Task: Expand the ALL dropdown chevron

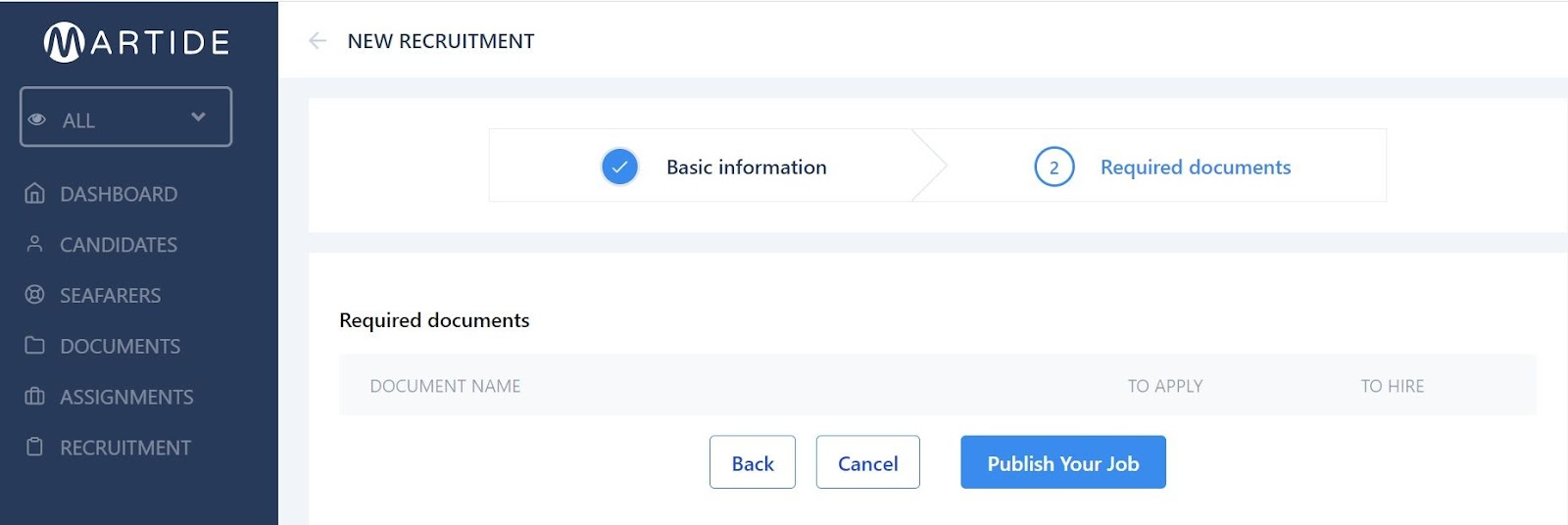Action: (x=199, y=118)
